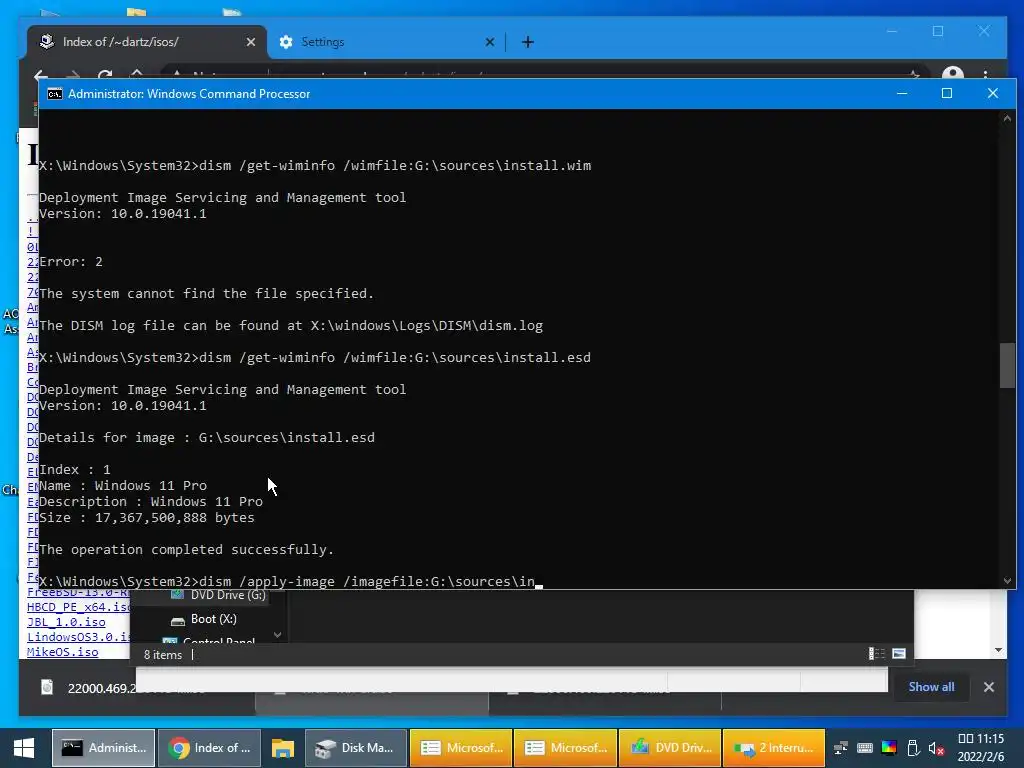
Task: Open the command prompt system menu icon
Action: (55, 94)
